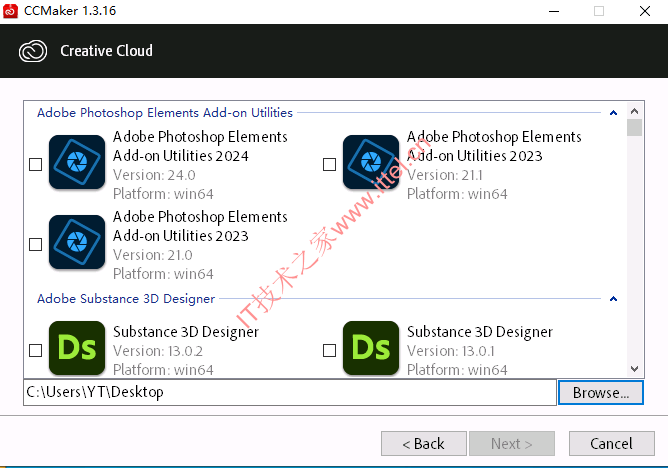Click the product list scrollbar thumb
This screenshot has height=468, width=668.
tap(634, 128)
